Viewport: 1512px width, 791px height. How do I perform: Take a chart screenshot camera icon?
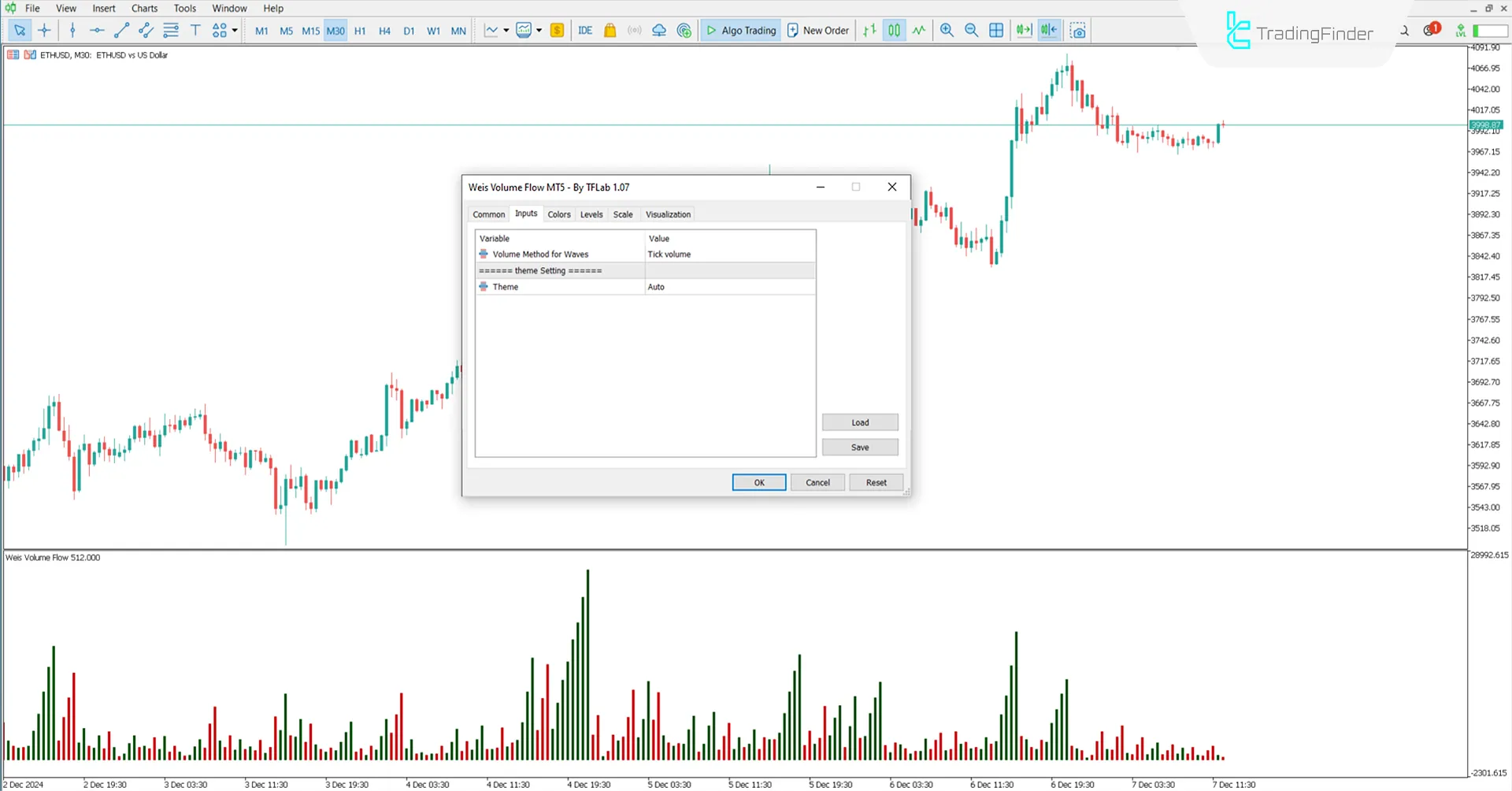click(1078, 31)
